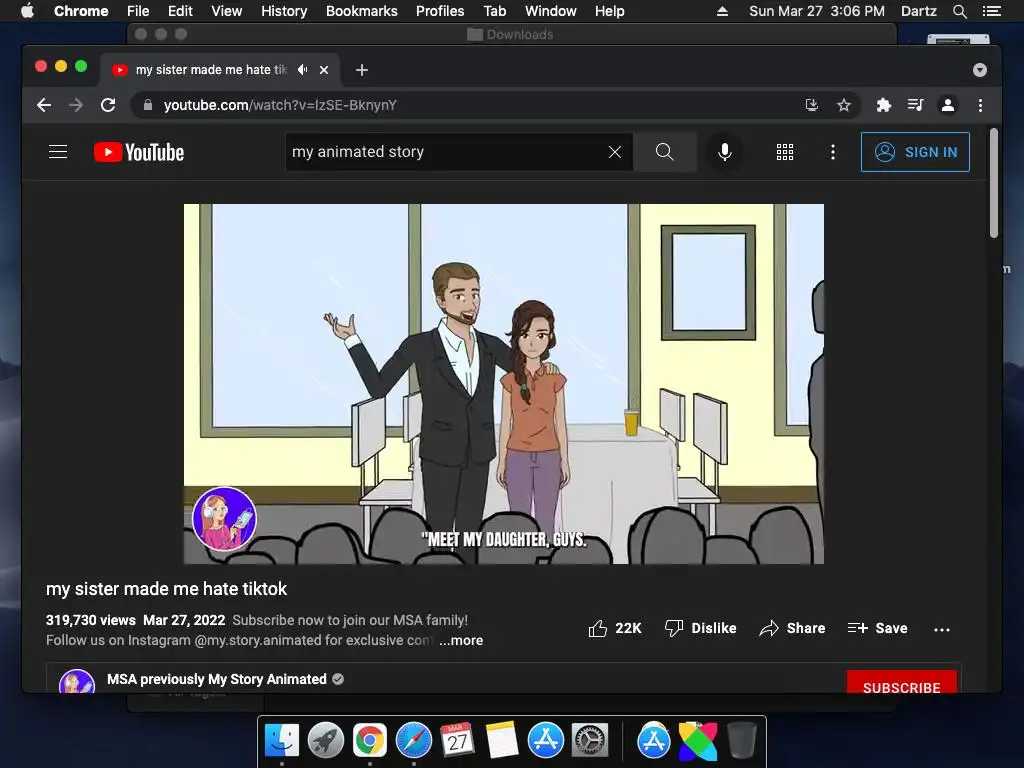Image resolution: width=1024 pixels, height=768 pixels.
Task: Dislike the video
Action: click(x=700, y=628)
